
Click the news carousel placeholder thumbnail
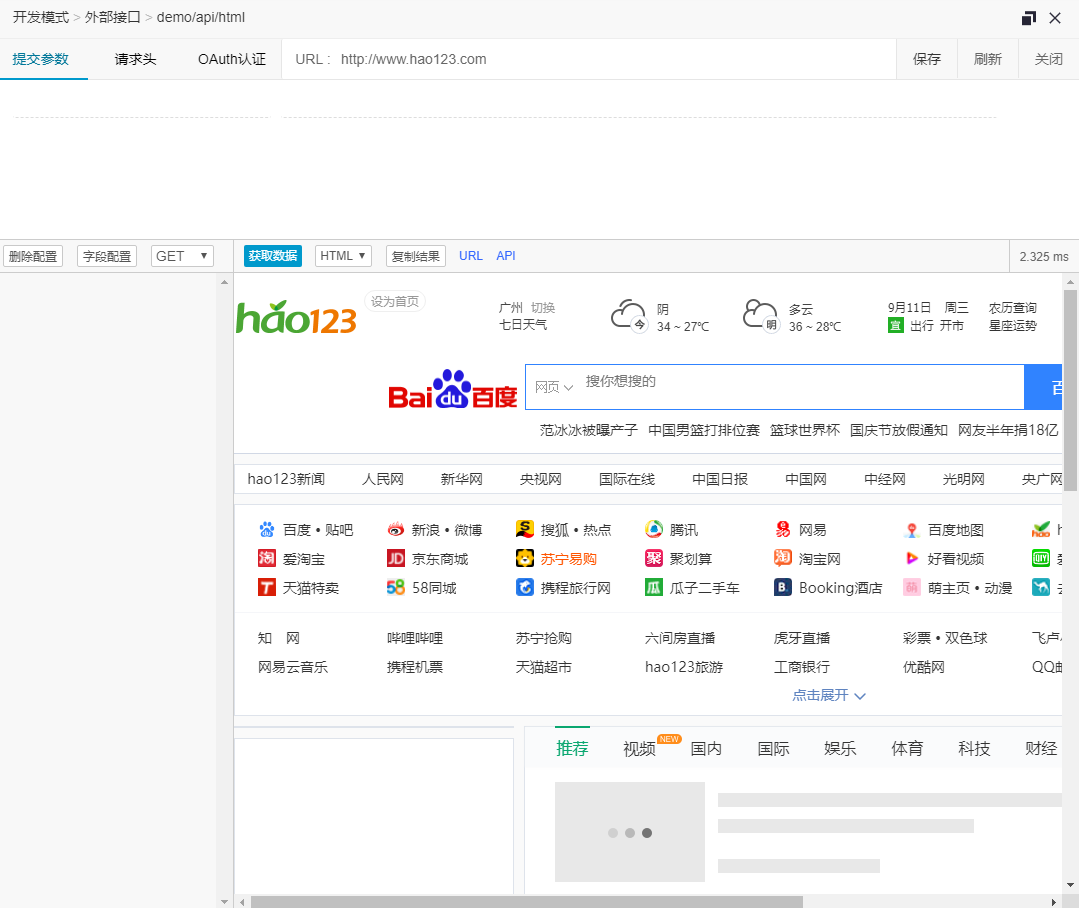click(x=630, y=832)
